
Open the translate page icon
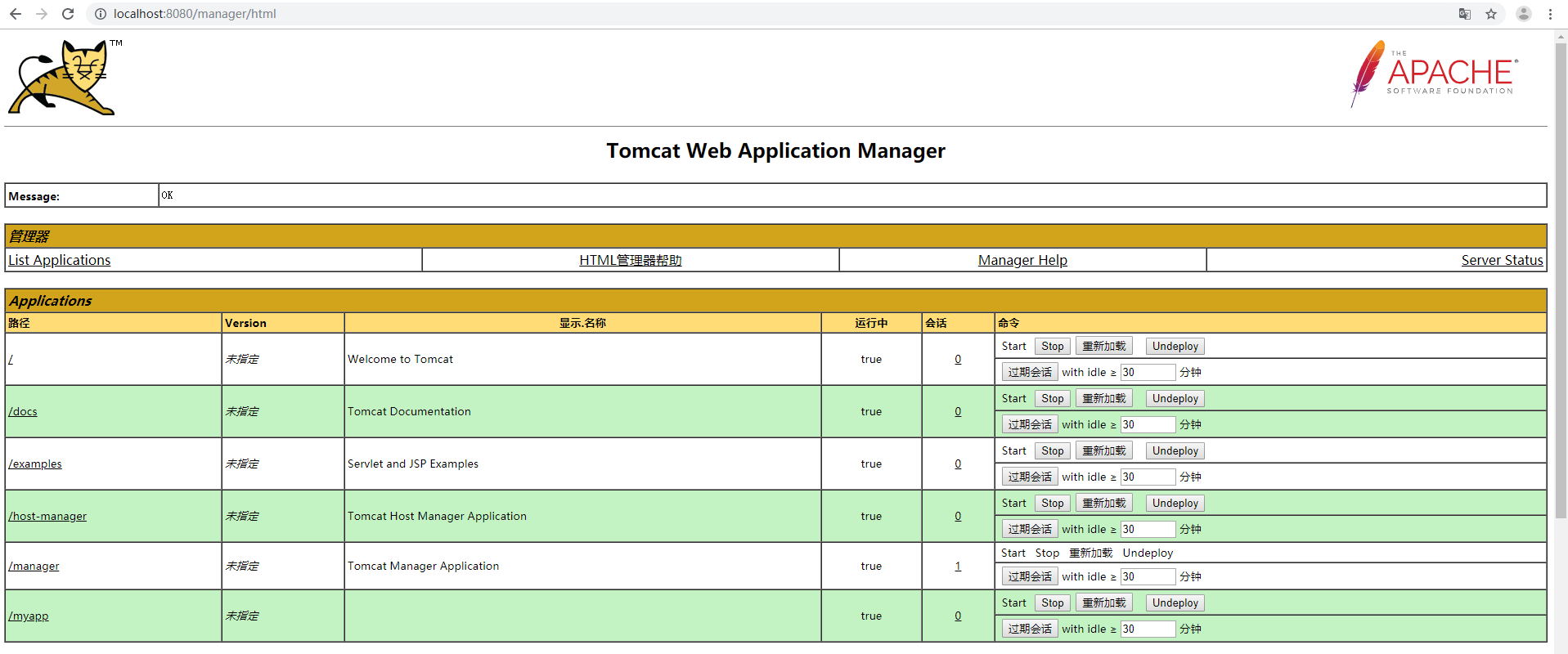pyautogui.click(x=1464, y=14)
